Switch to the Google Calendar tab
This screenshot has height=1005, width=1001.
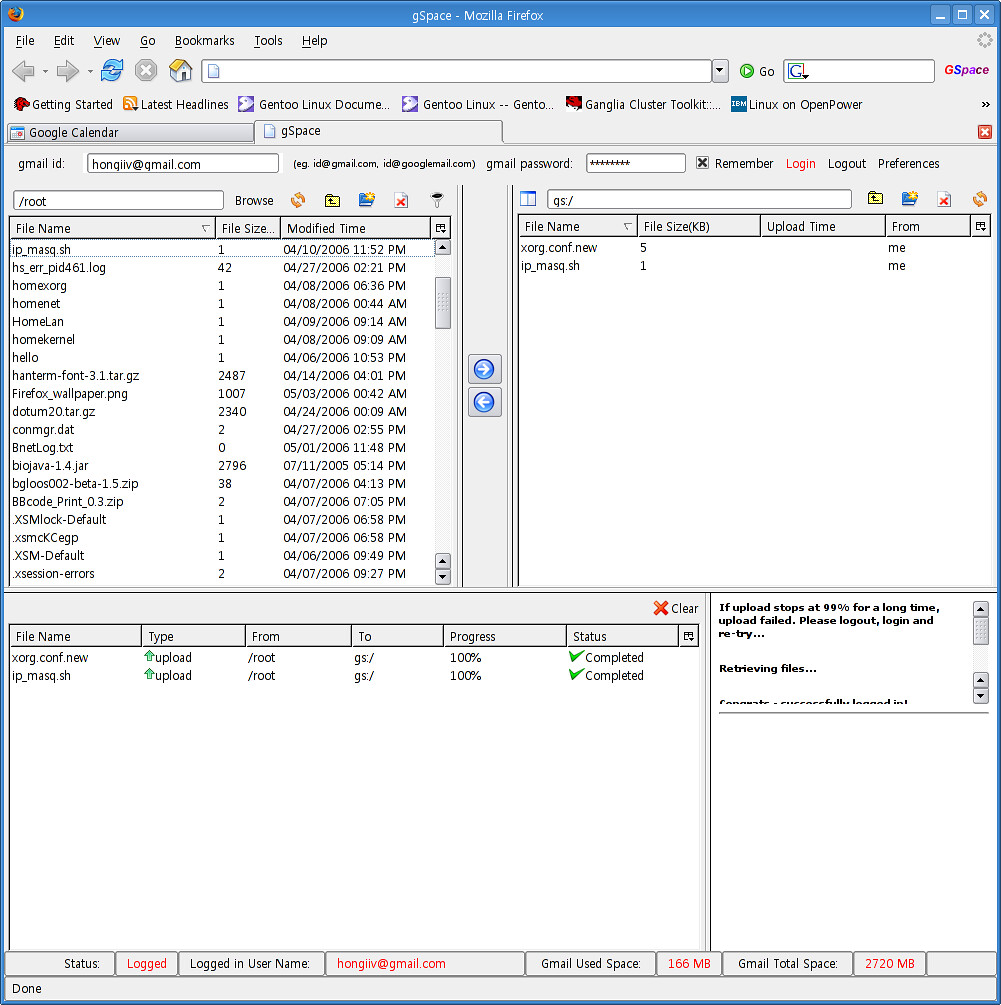(130, 133)
